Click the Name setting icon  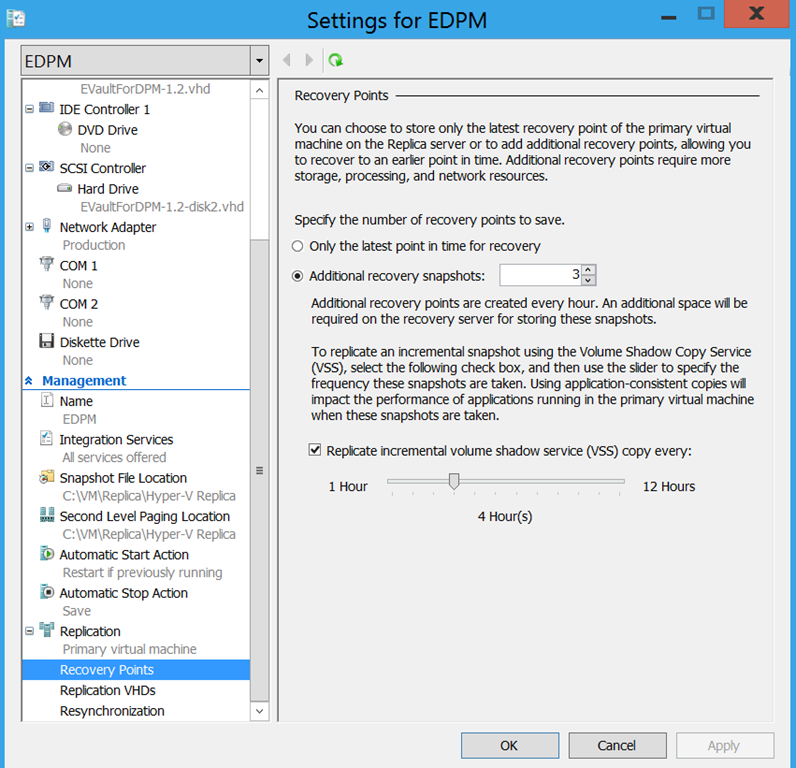46,400
